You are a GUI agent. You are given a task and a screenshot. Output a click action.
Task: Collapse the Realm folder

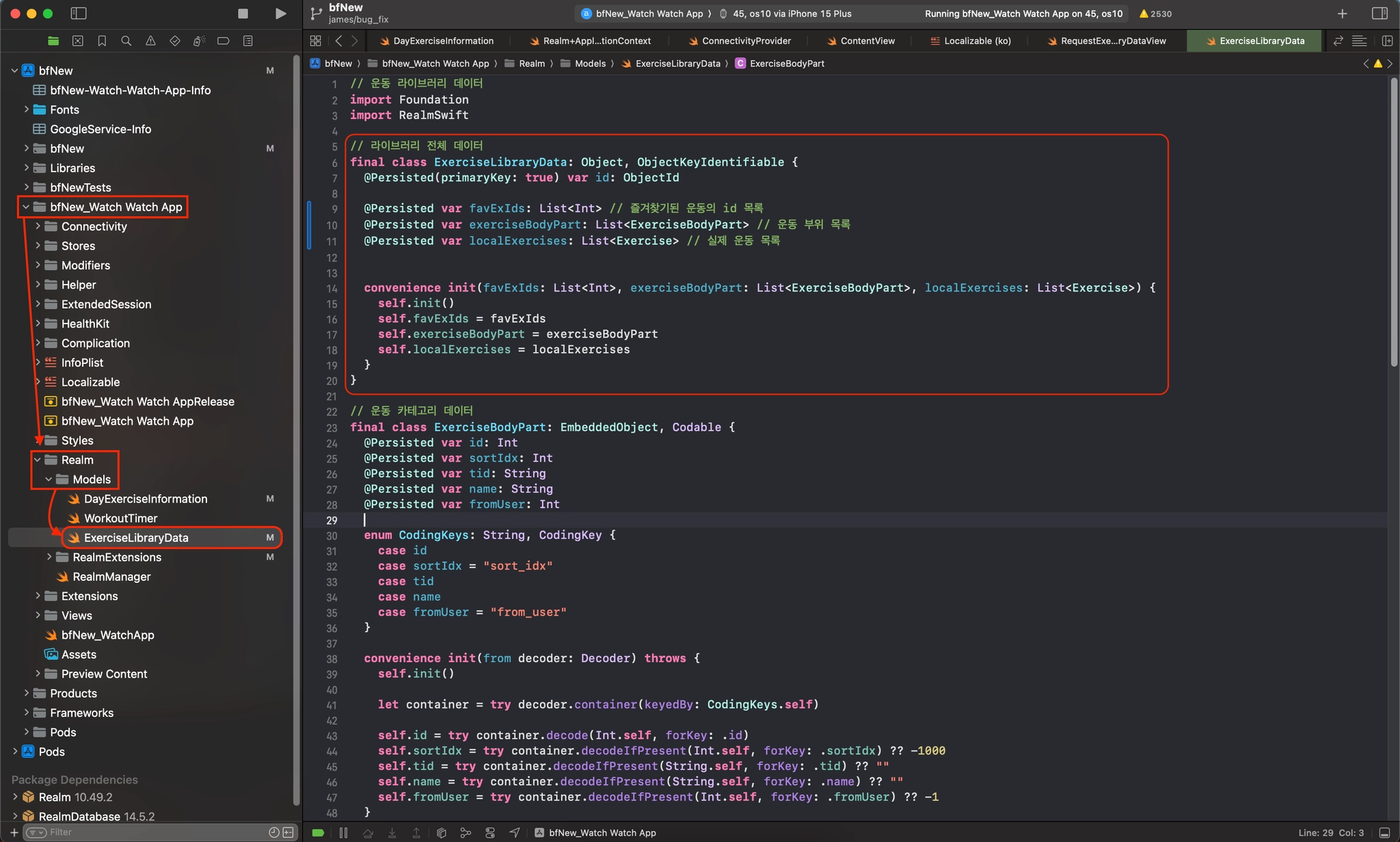(38, 460)
